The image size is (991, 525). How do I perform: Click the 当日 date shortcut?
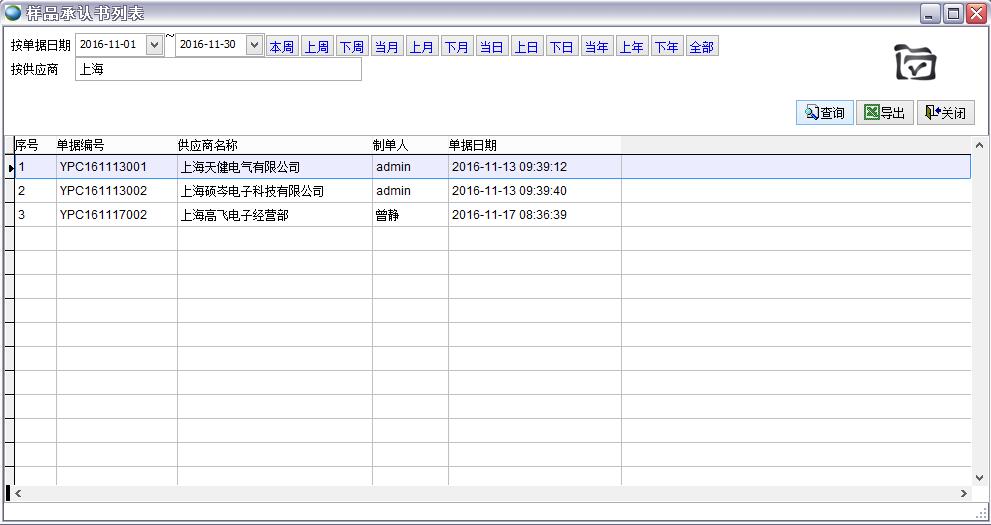[x=492, y=47]
